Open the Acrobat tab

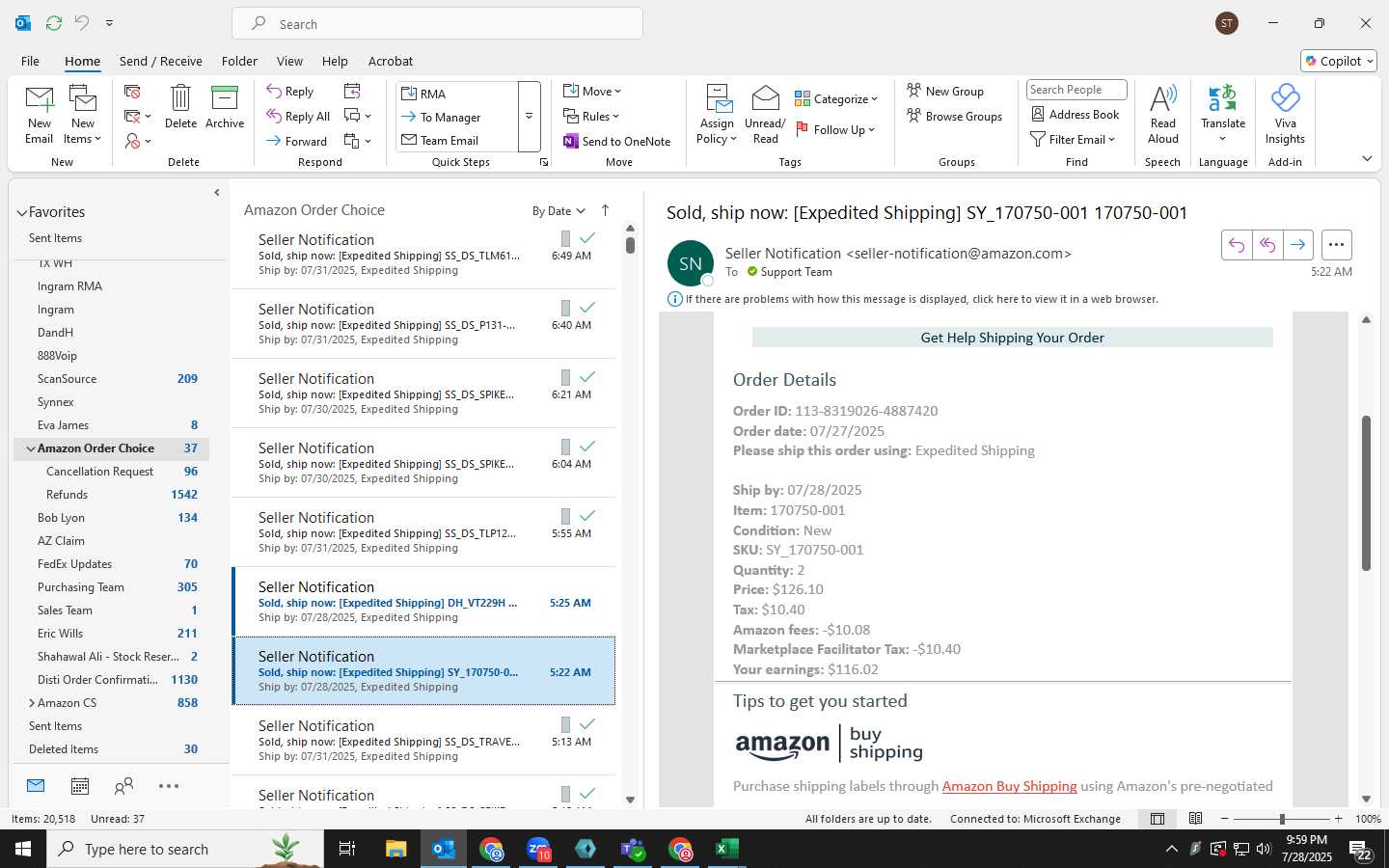click(x=391, y=61)
